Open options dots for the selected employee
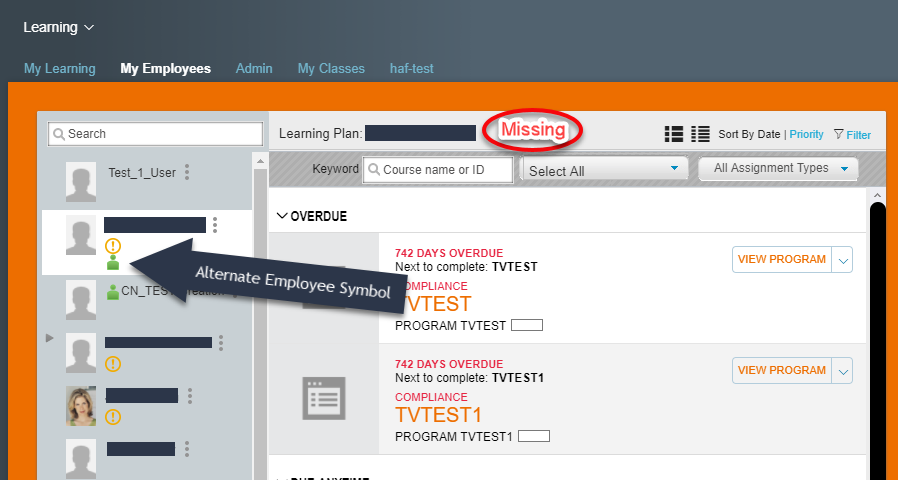This screenshot has height=480, width=898. coord(215,225)
